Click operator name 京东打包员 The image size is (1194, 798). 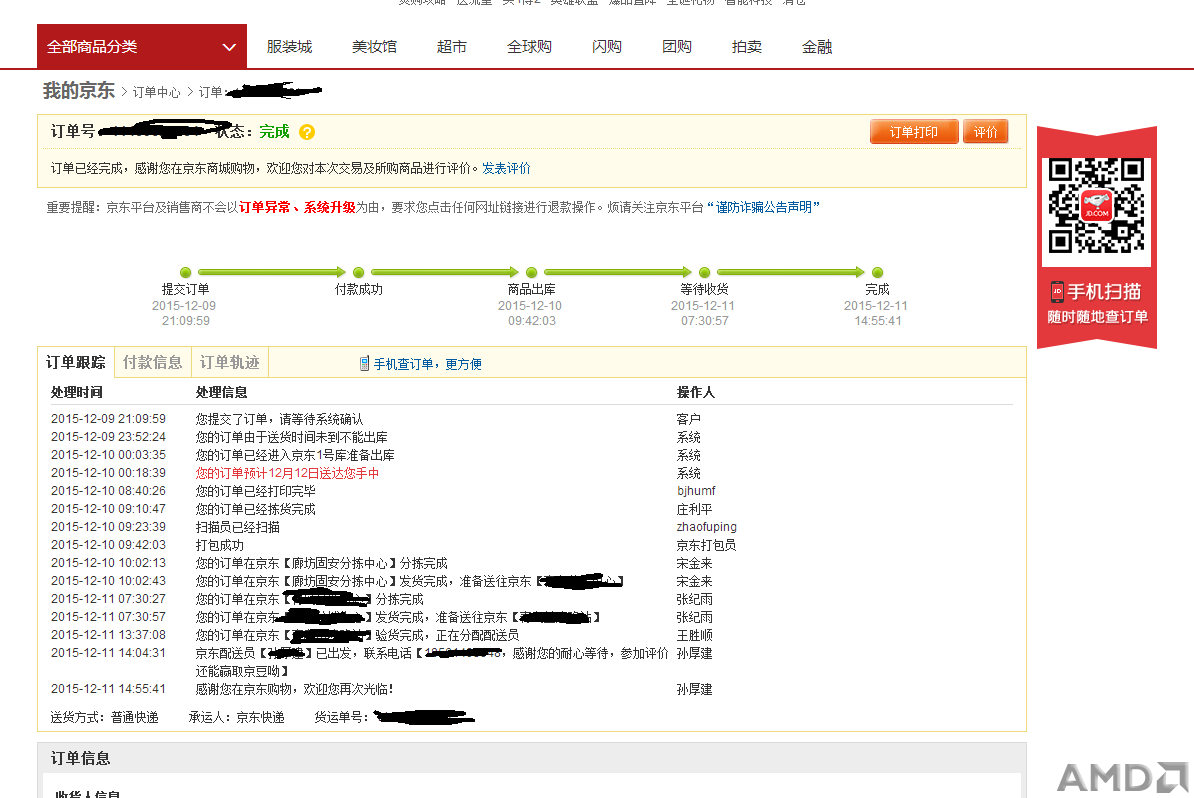pos(707,545)
